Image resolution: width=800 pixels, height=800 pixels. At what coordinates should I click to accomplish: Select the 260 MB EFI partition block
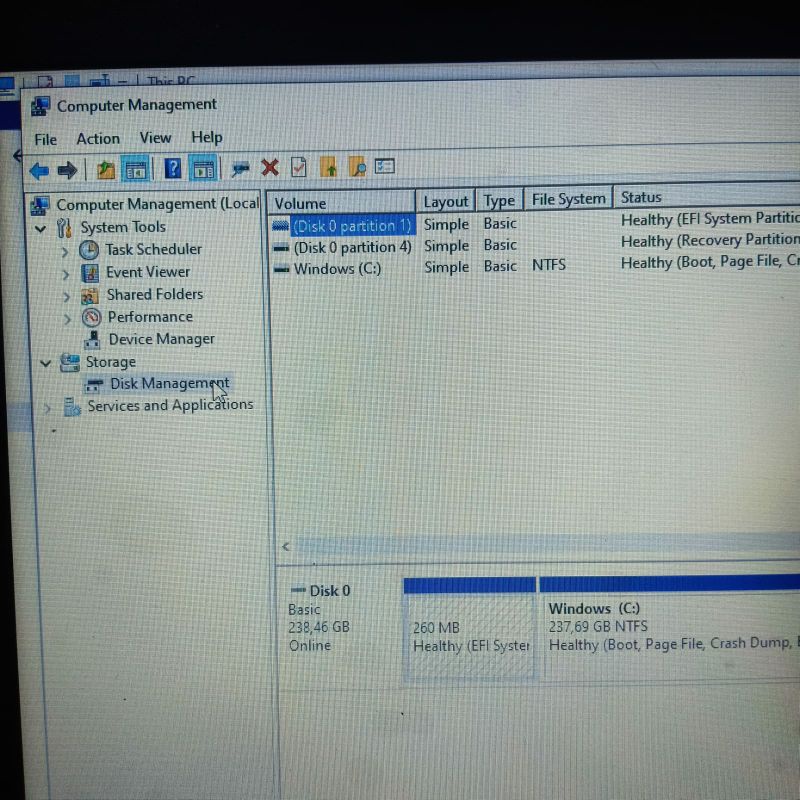469,629
